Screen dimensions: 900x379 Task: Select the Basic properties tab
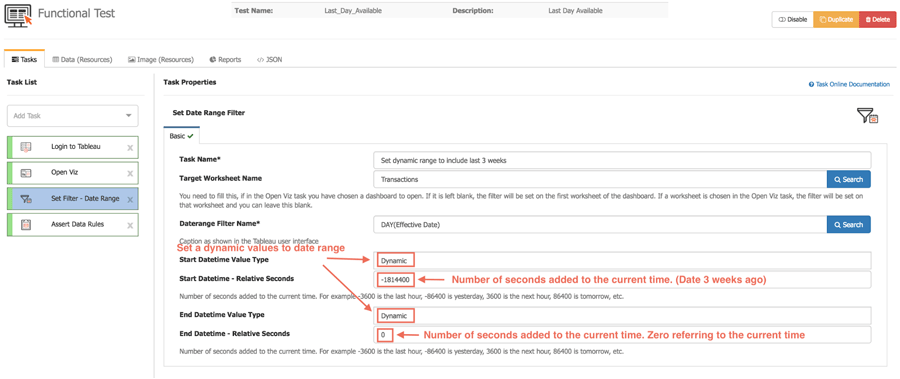(181, 136)
